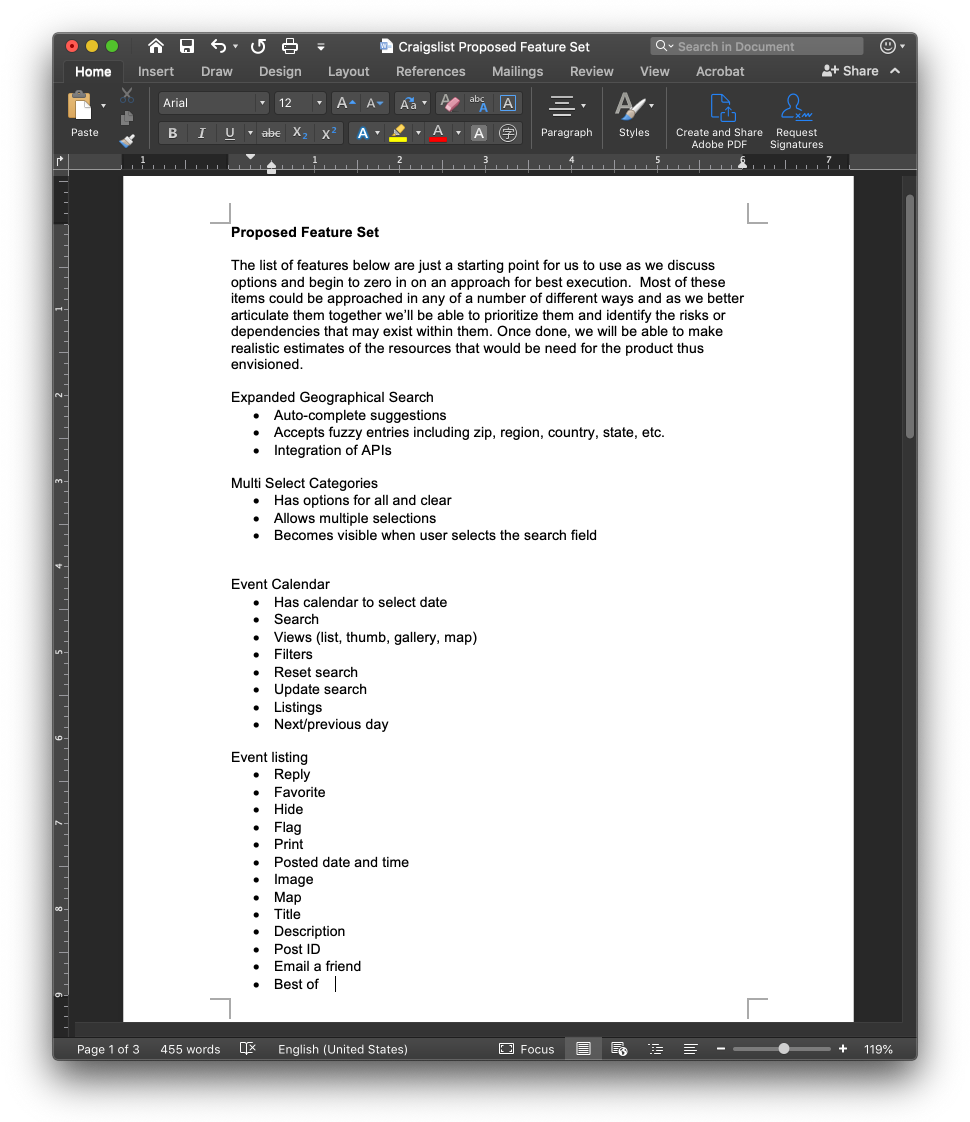Click the tab selector ruler corner

[60, 161]
